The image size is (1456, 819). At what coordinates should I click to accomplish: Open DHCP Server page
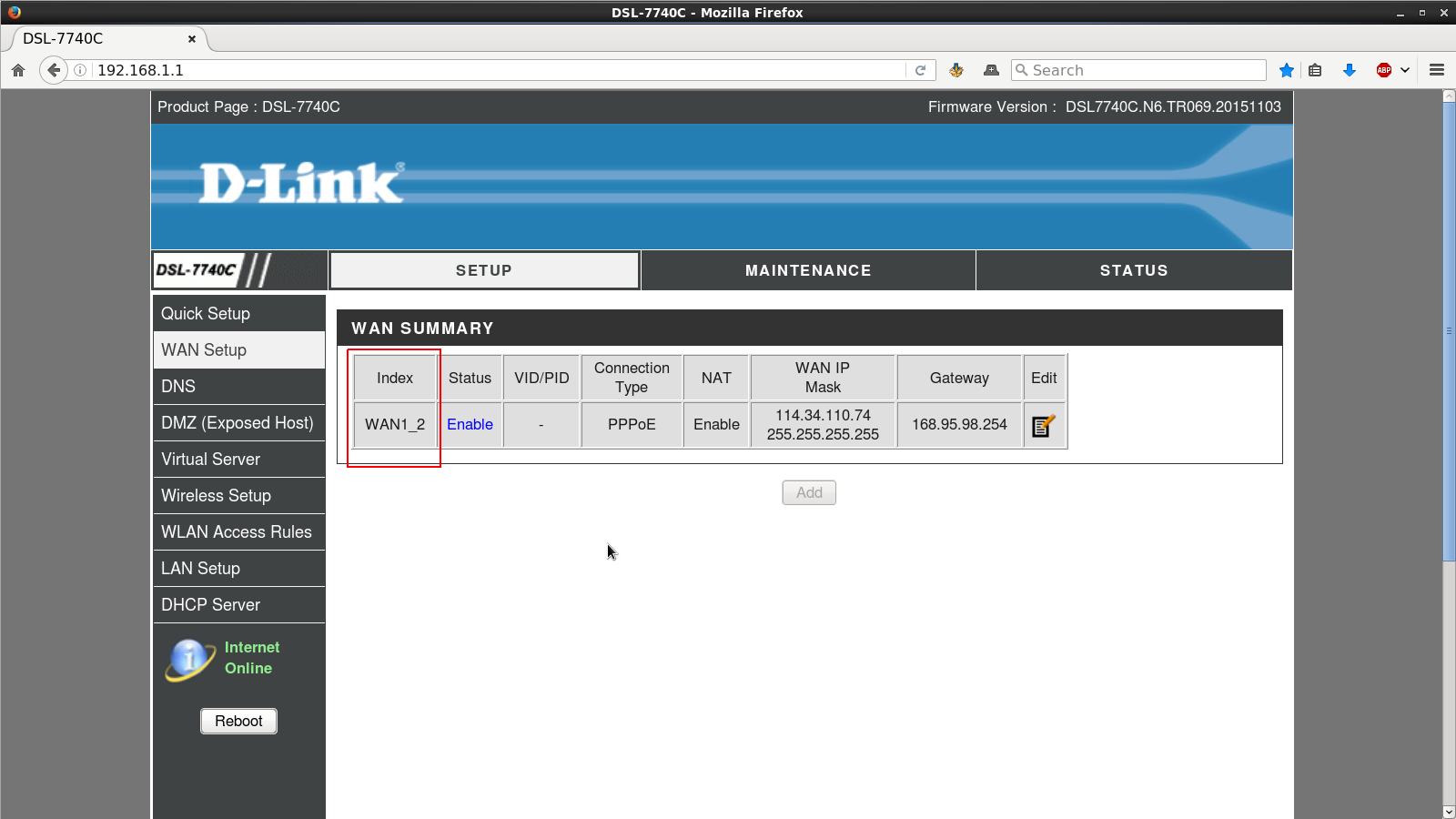point(238,604)
